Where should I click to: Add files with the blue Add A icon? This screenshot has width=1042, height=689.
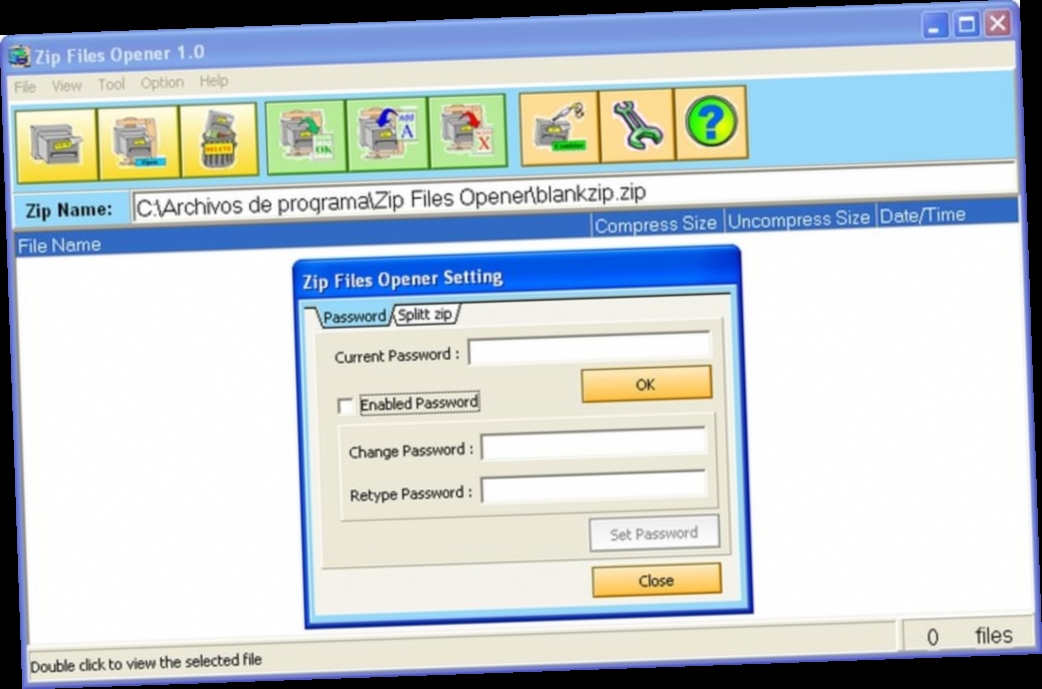(388, 132)
